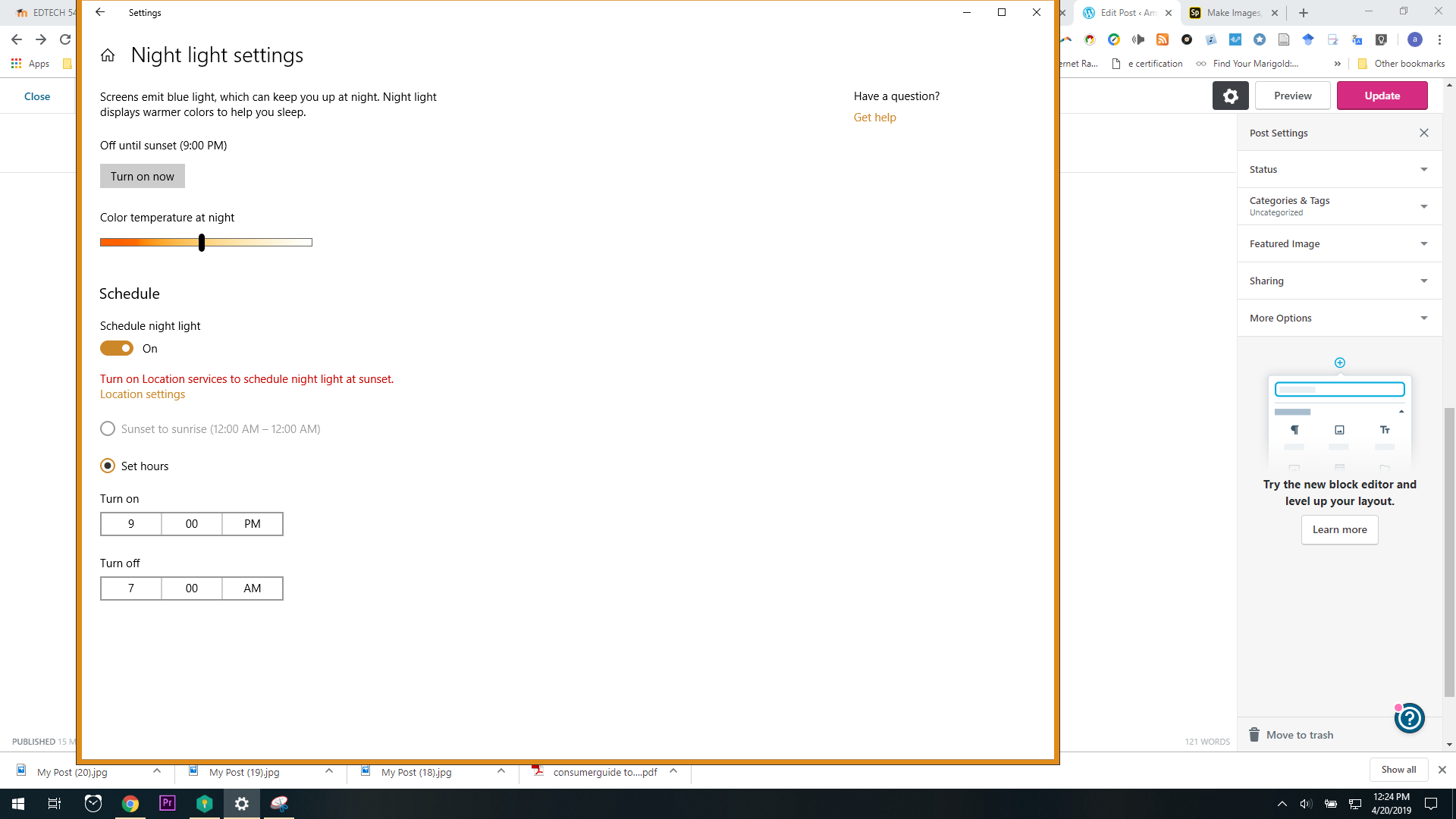This screenshot has width=1456, height=819.
Task: Open the Windows notification center icon
Action: click(x=1431, y=804)
